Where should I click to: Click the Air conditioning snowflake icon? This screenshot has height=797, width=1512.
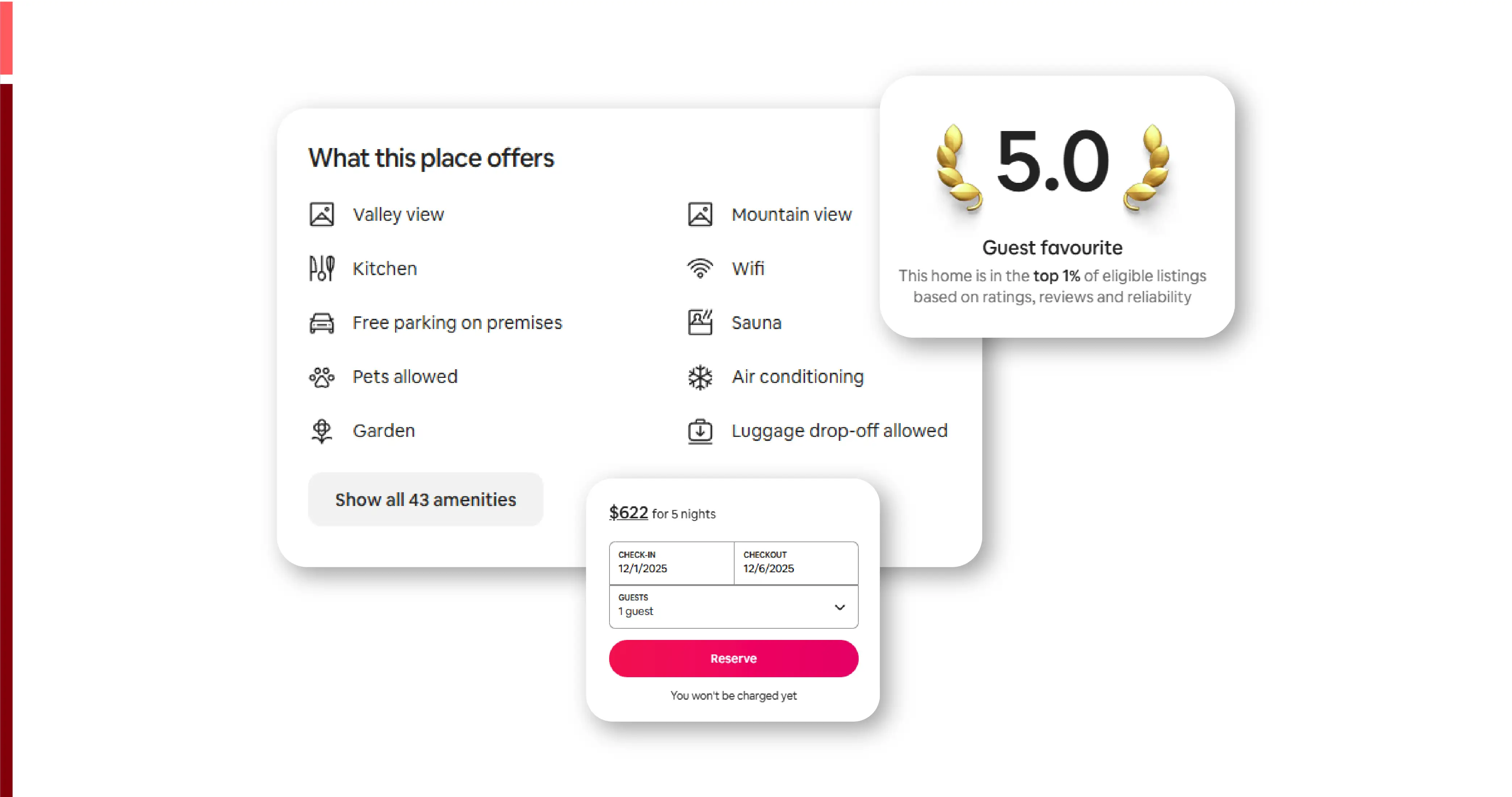[700, 377]
